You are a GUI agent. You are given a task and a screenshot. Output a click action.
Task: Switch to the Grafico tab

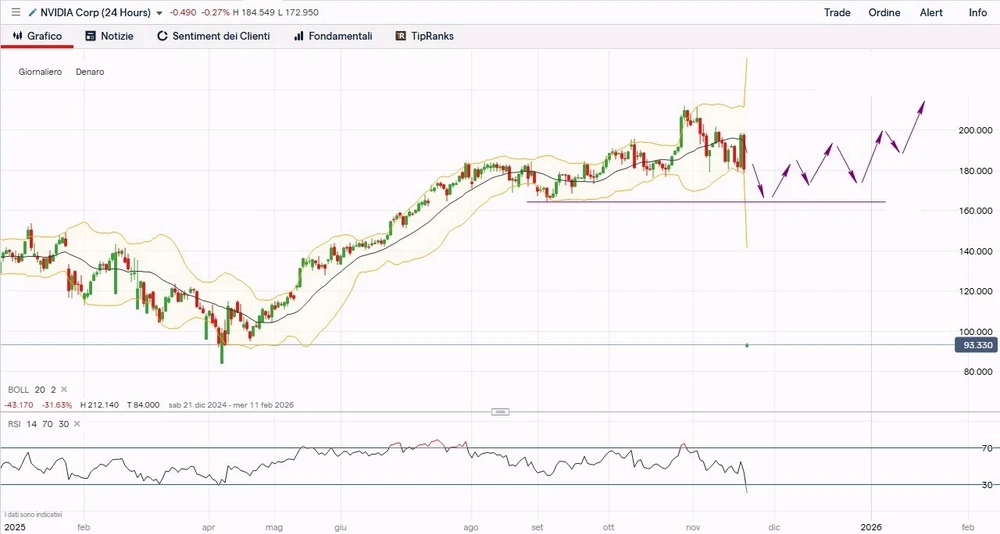(x=37, y=36)
